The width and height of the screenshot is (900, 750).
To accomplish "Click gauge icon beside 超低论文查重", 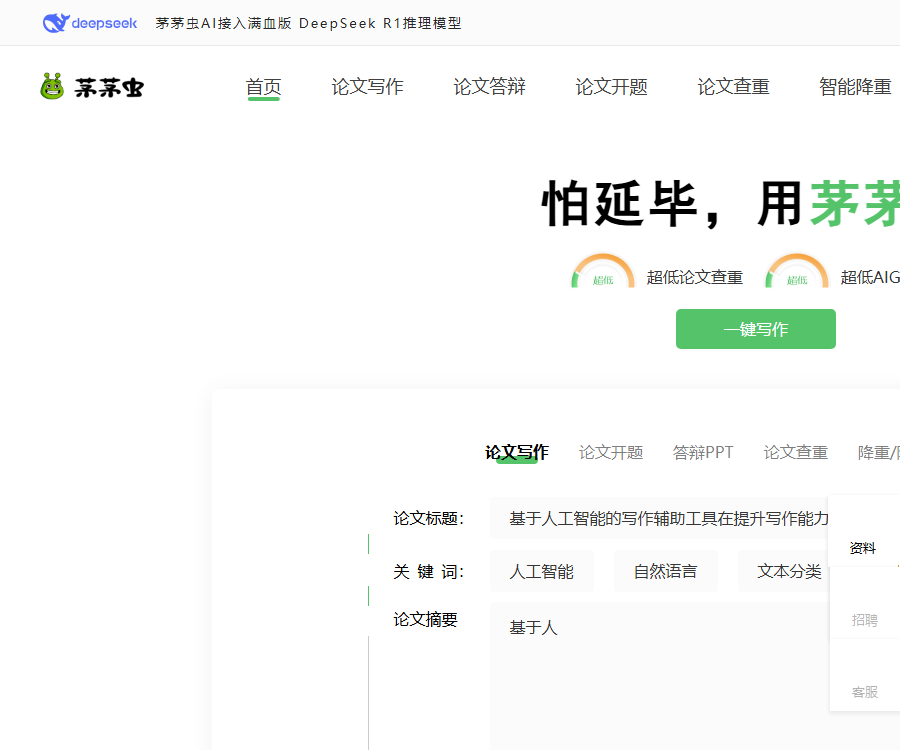I will (x=603, y=271).
